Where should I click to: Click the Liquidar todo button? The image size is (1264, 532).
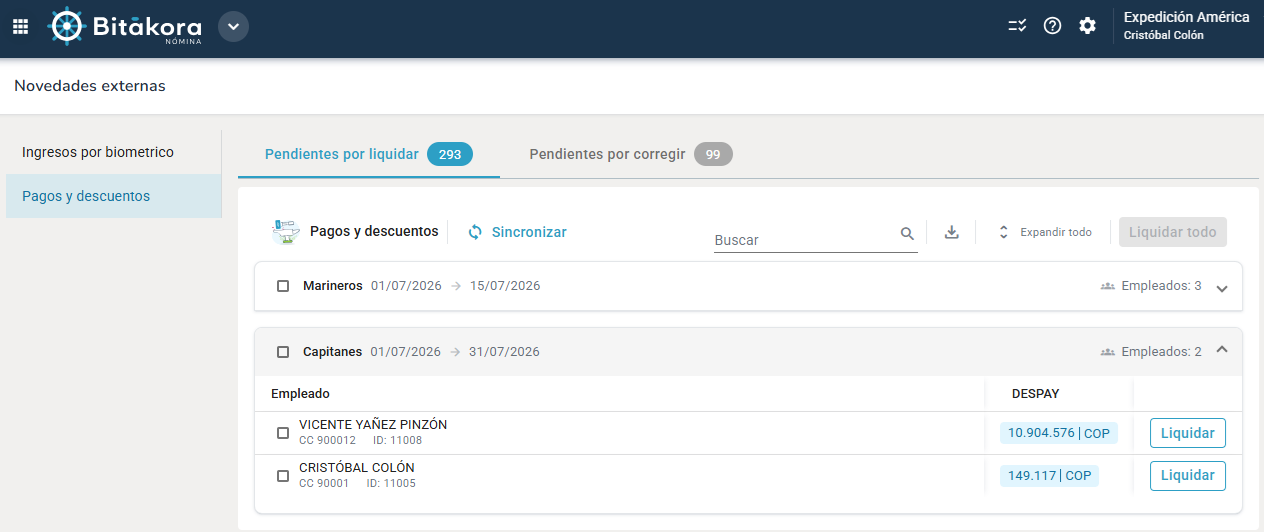[1173, 232]
